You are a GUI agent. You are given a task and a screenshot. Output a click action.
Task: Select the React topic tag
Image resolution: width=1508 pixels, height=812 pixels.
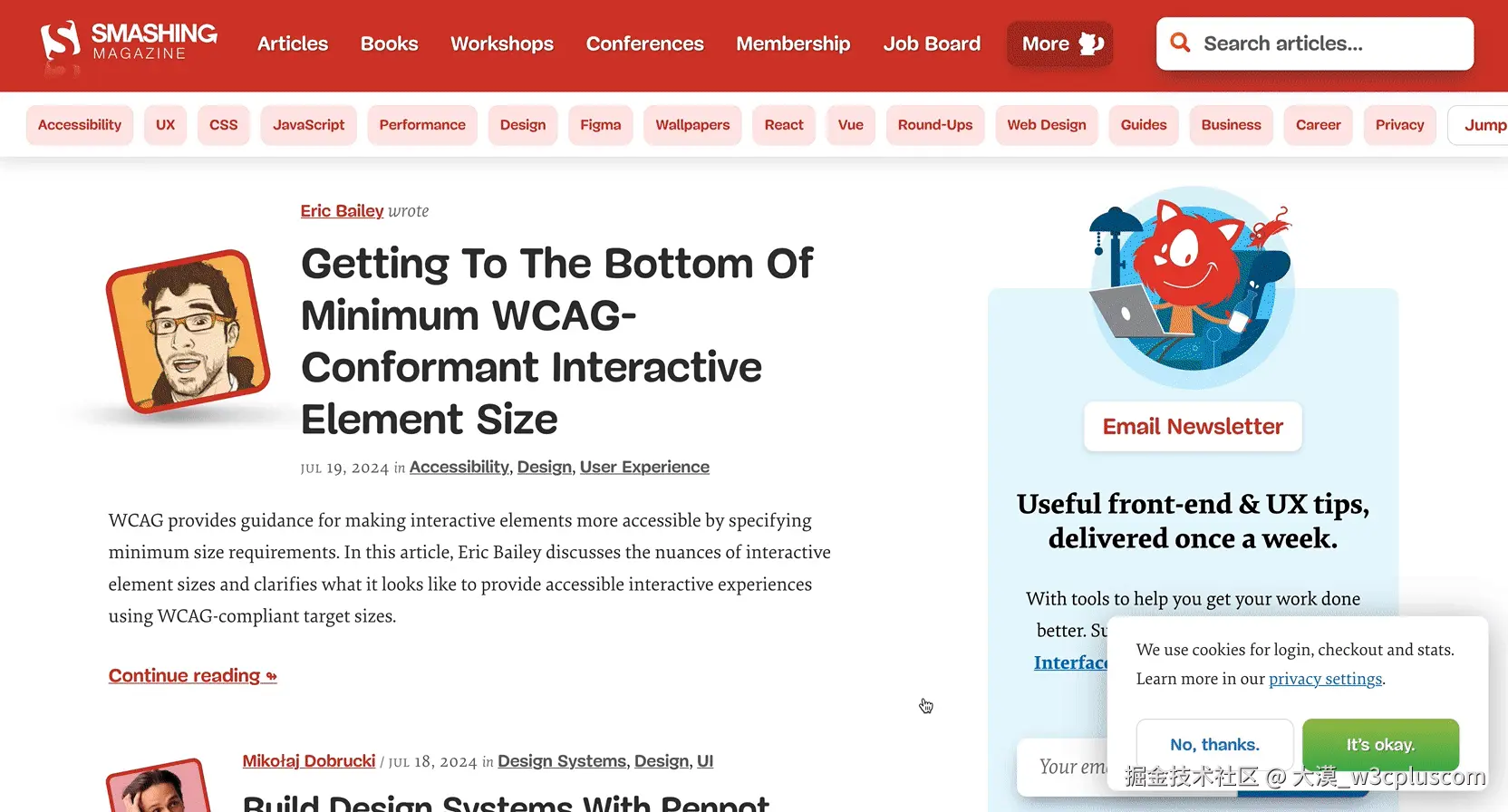click(x=784, y=125)
